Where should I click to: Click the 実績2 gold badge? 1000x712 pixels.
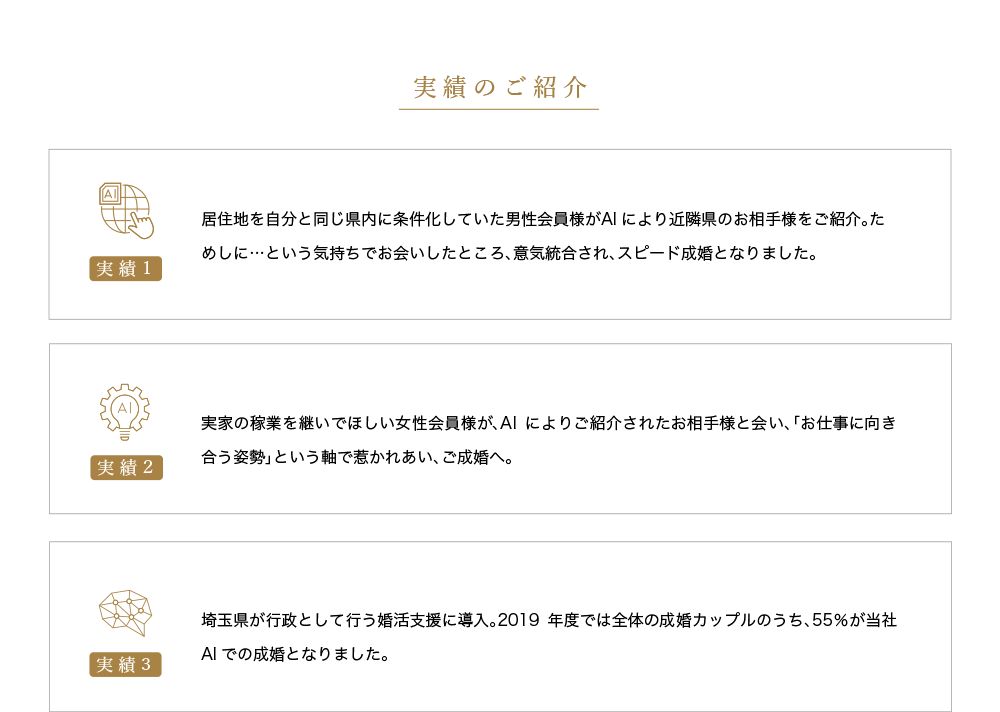(x=126, y=468)
